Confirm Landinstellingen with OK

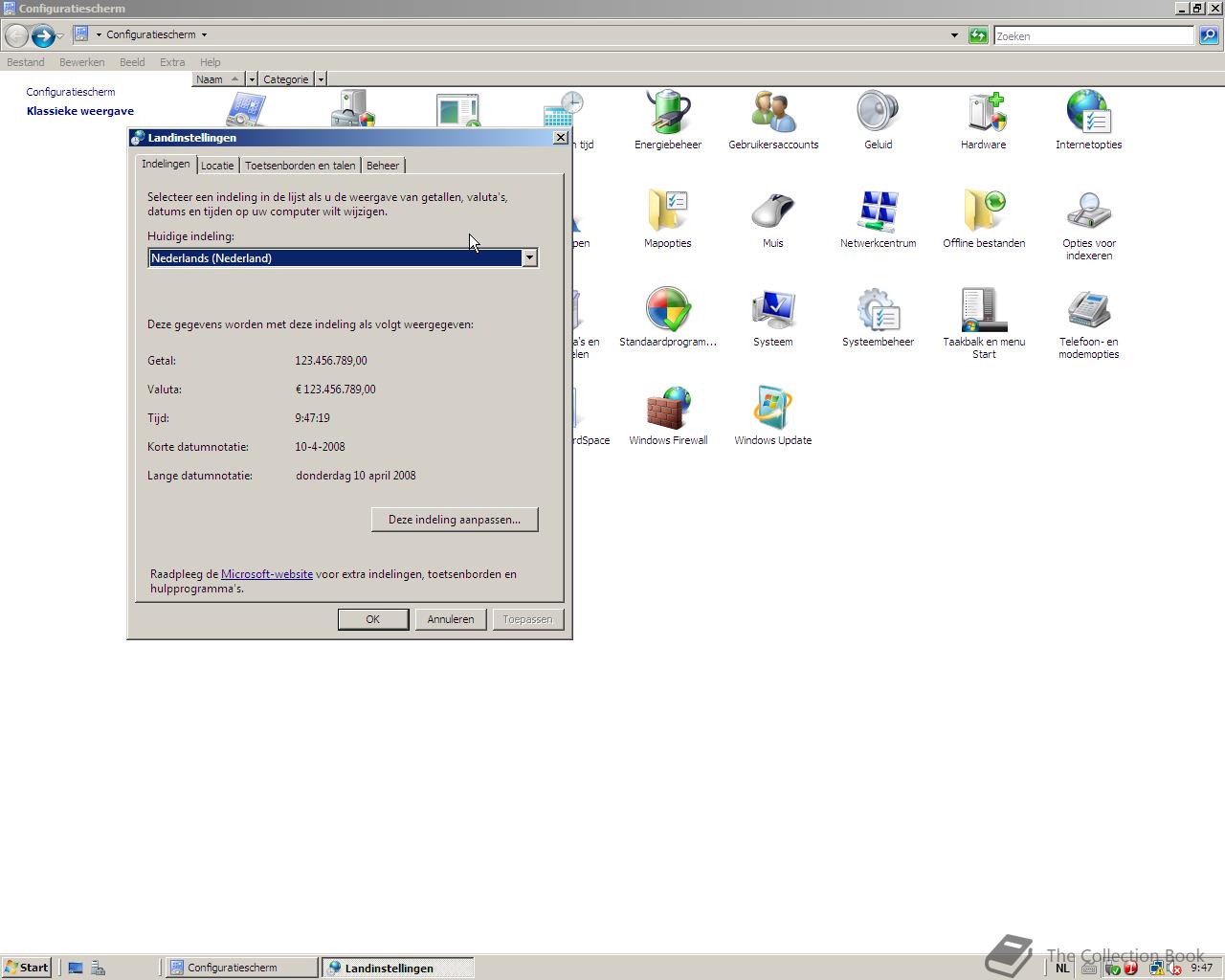tap(373, 619)
